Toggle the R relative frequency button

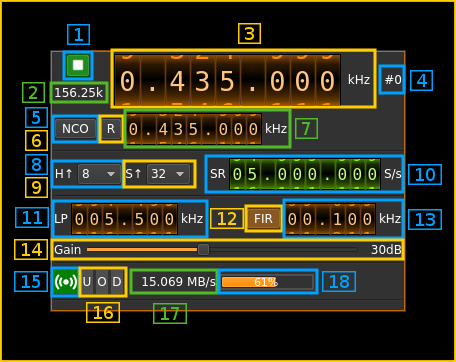pos(111,129)
